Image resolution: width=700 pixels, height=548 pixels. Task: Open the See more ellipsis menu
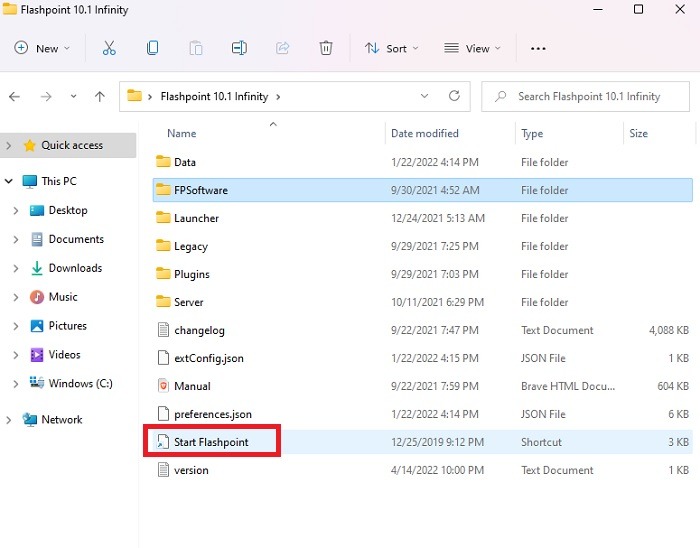point(538,48)
